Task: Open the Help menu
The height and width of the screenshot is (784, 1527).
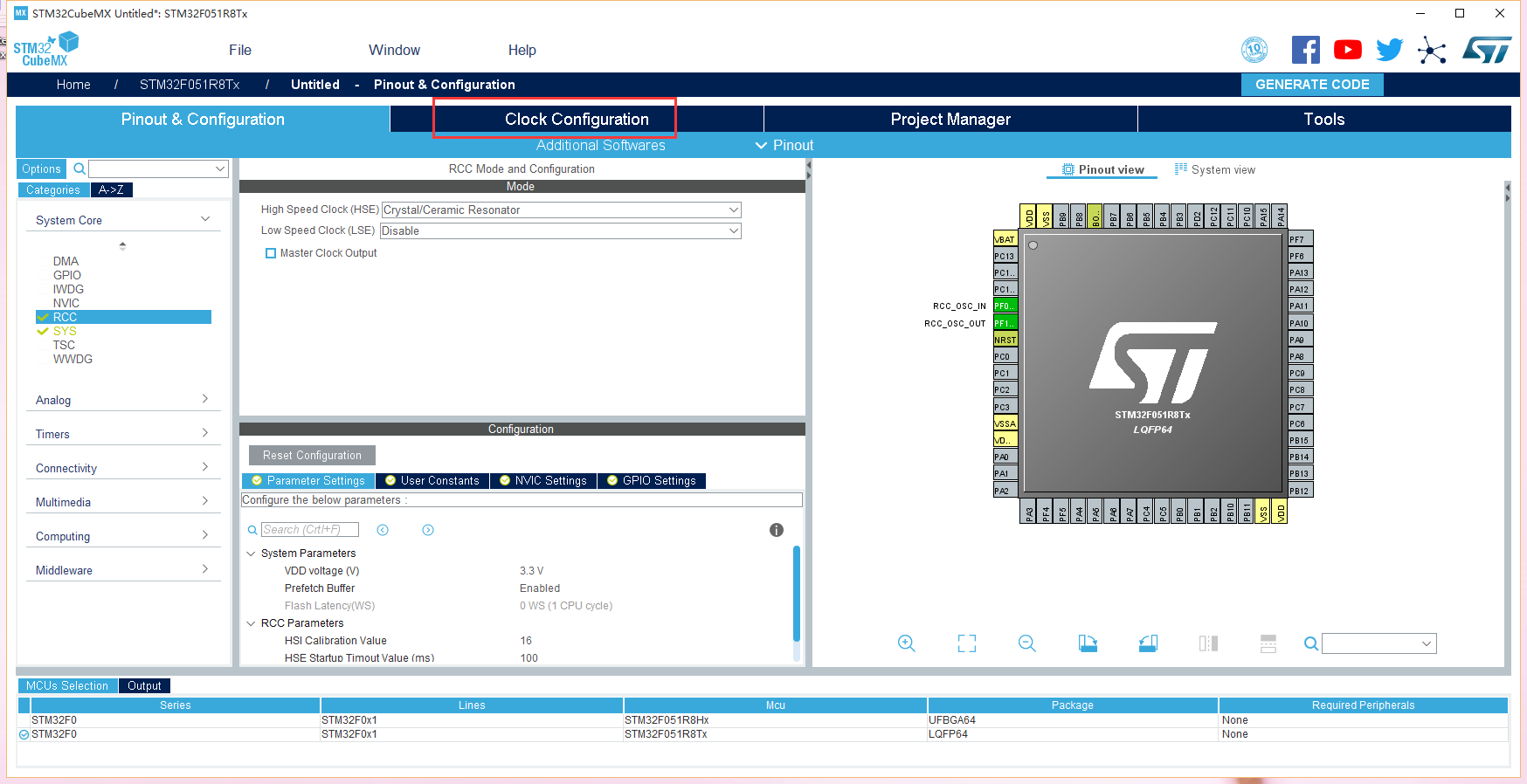Action: 522,50
